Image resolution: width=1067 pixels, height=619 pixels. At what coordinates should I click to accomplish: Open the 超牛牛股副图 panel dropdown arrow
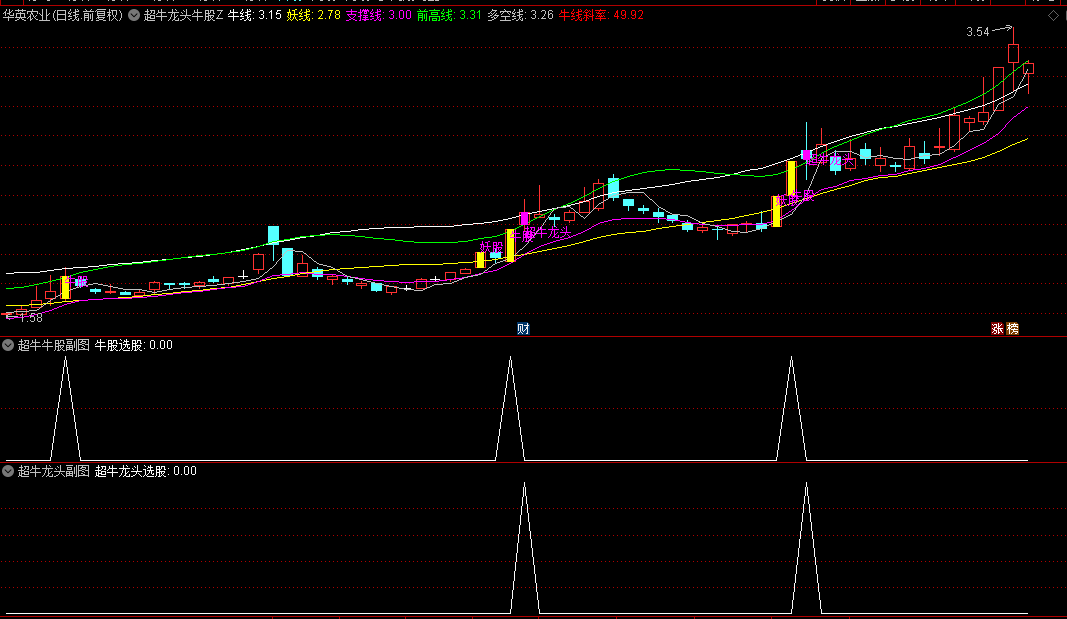click(8, 345)
